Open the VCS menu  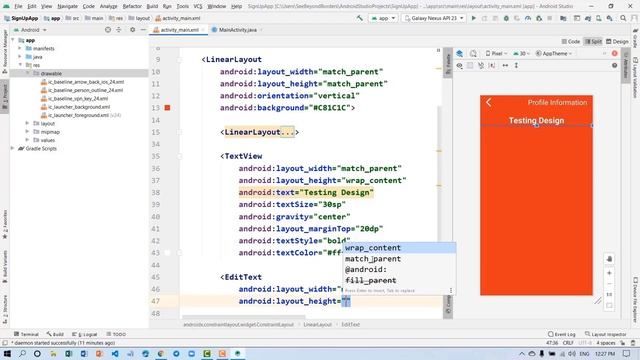point(198,6)
